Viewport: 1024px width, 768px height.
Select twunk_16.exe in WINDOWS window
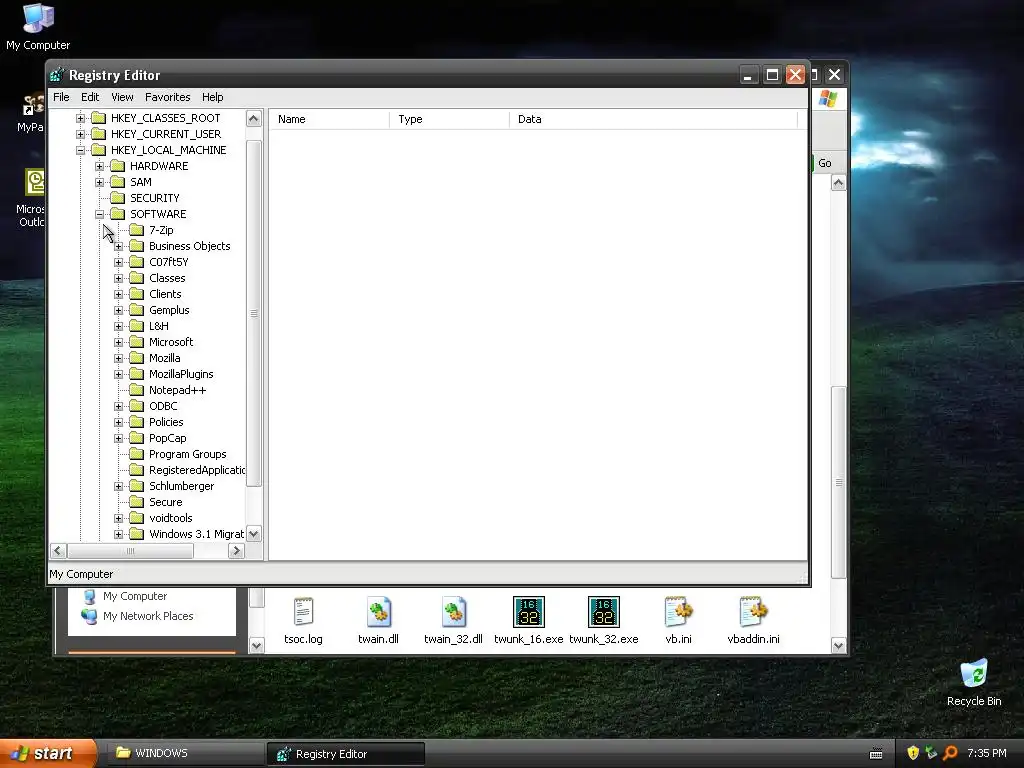pos(528,620)
